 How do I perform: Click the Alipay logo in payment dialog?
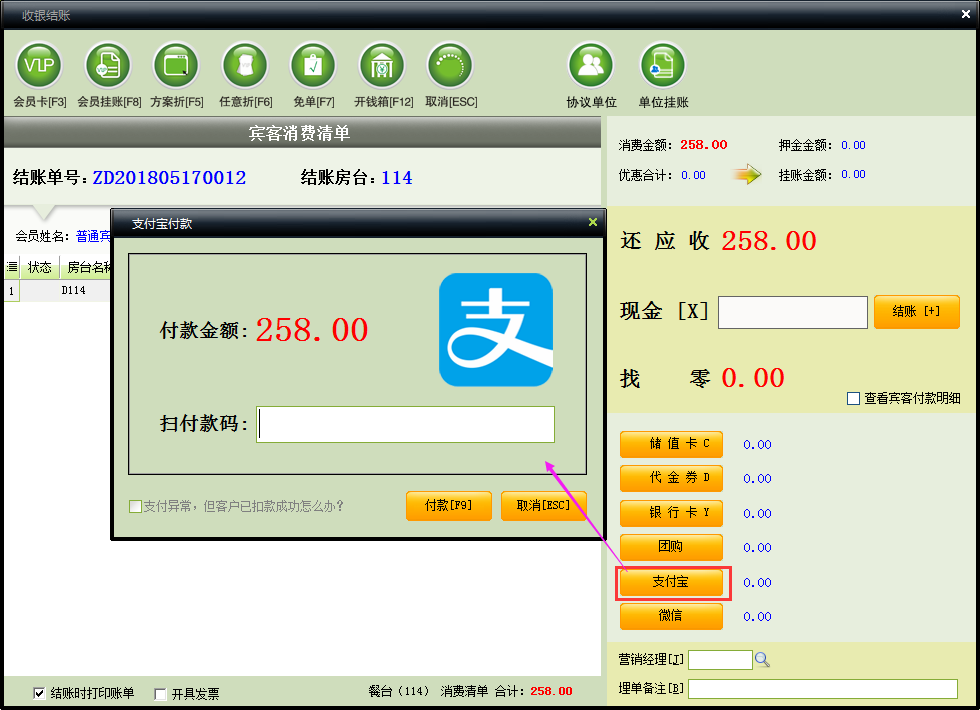click(x=496, y=330)
